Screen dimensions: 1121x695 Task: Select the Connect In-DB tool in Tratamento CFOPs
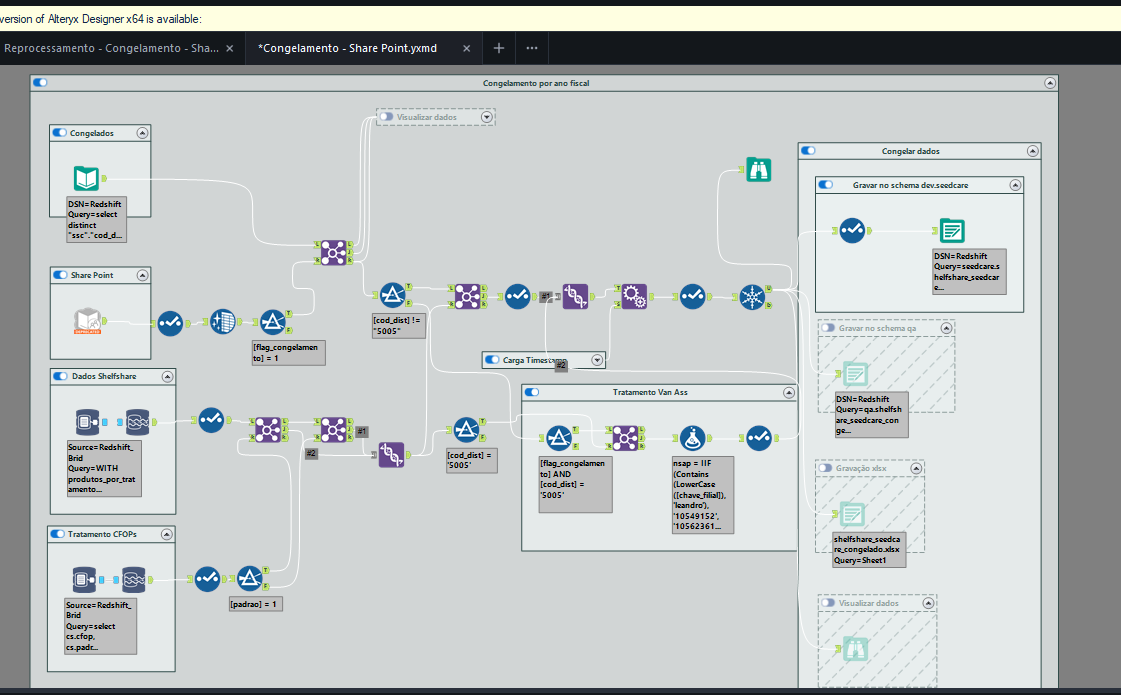tap(84, 579)
